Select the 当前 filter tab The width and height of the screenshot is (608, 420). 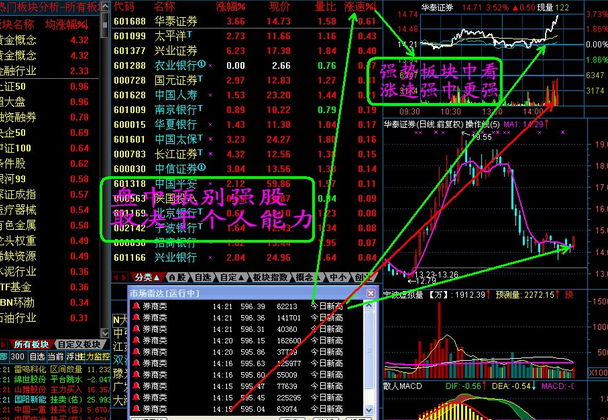pos(55,356)
